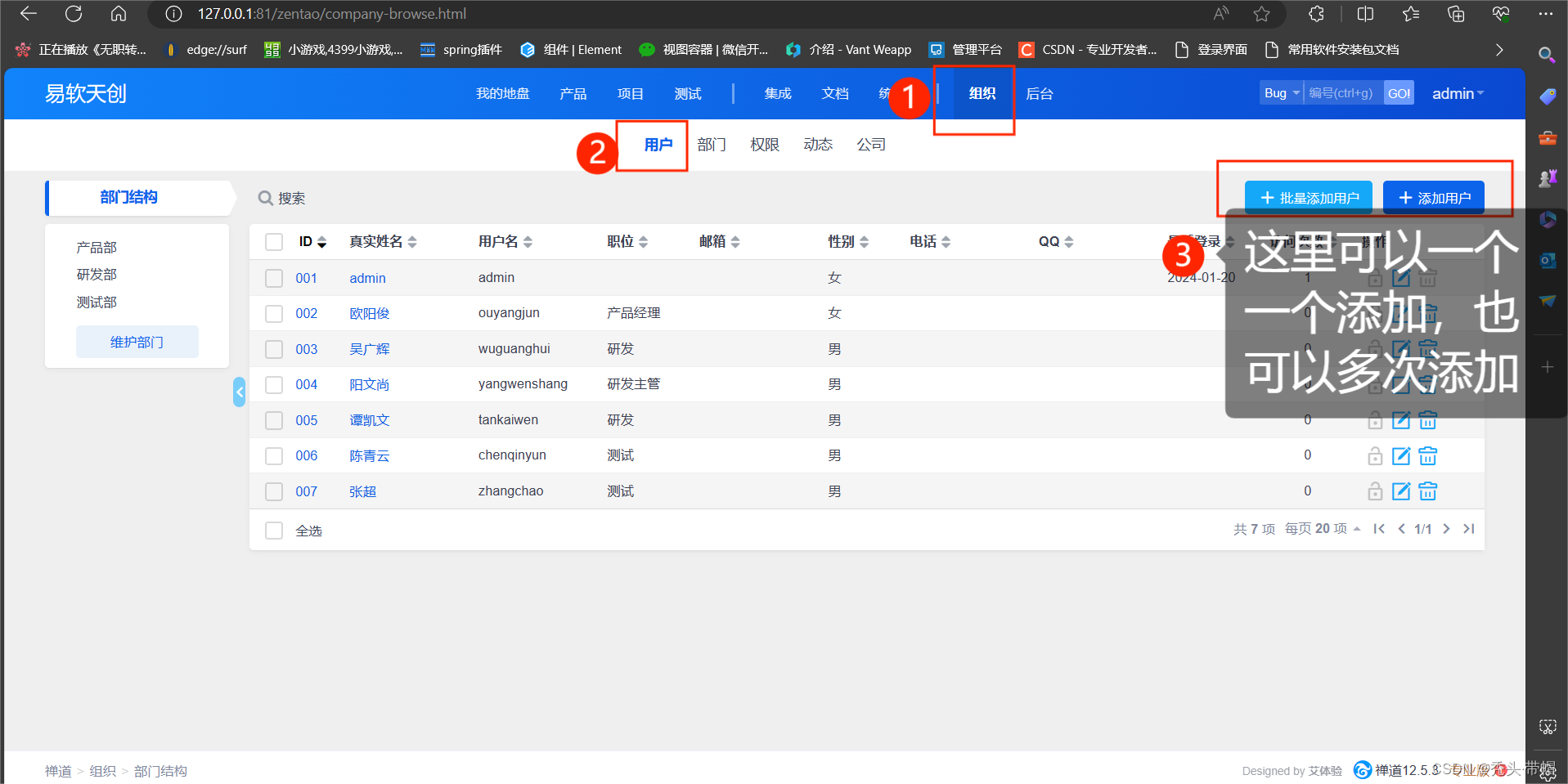Check the box for user 002 欧阳俊
The height and width of the screenshot is (784, 1568).
(274, 314)
